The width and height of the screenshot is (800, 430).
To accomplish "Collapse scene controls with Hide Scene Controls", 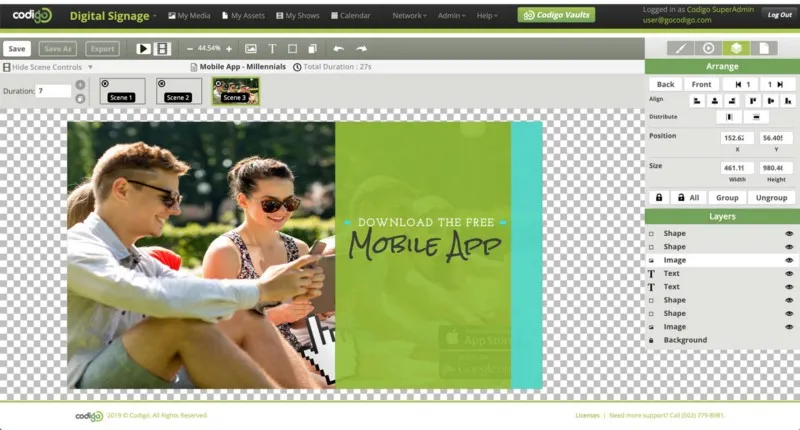I will coord(46,67).
